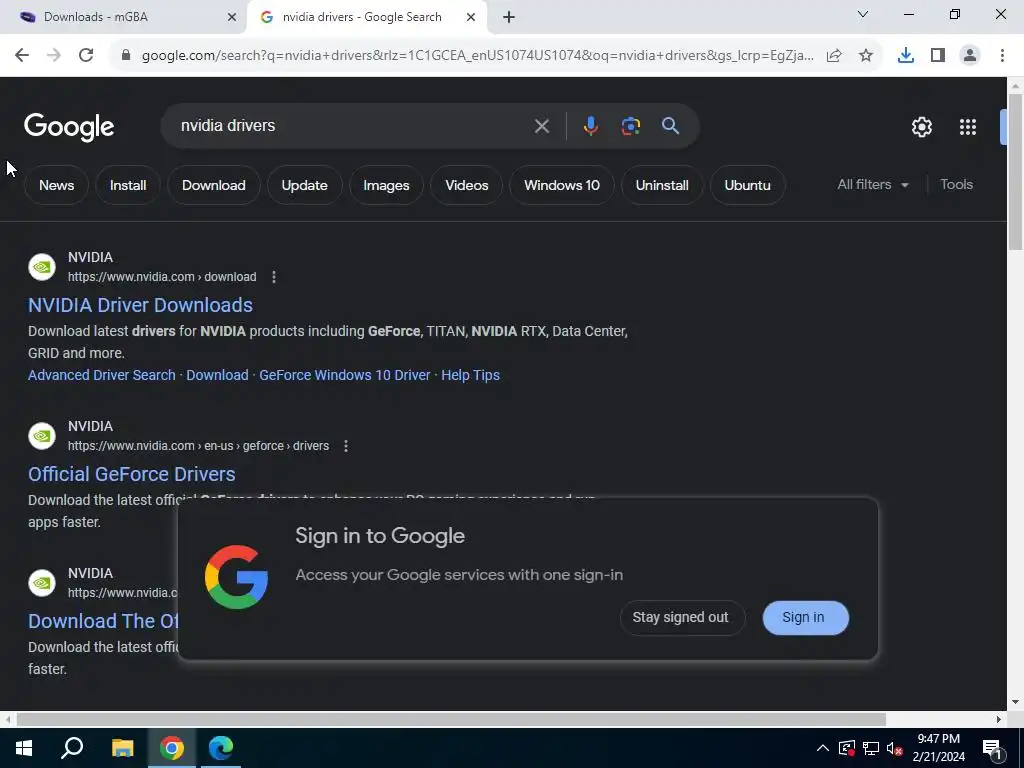Open the Windows Start menu
Screen dimensions: 1024x768
click(x=24, y=748)
